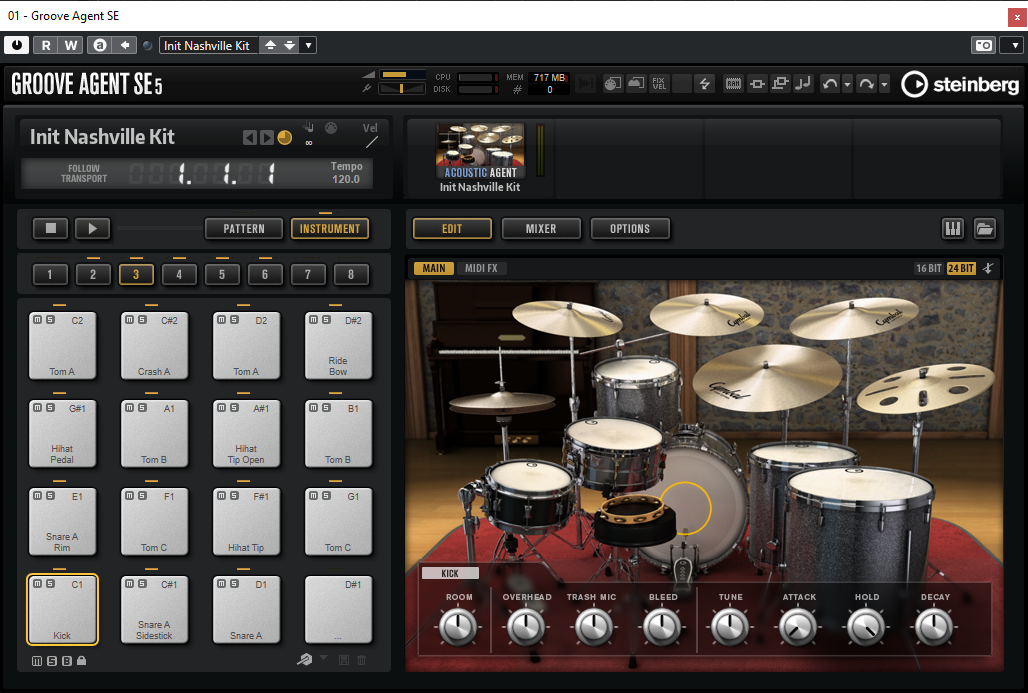The width and height of the screenshot is (1028, 693).
Task: Select pad group 5 button
Action: pos(222,274)
